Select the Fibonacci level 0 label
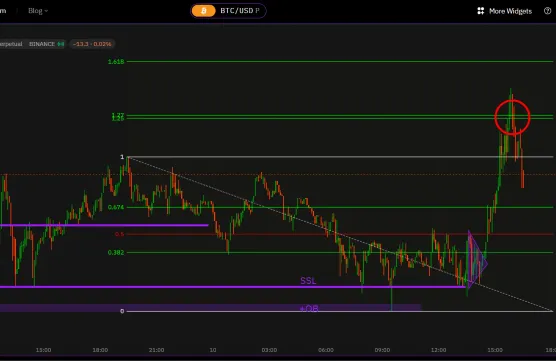Screen dimensions: 556x361 tap(122, 311)
